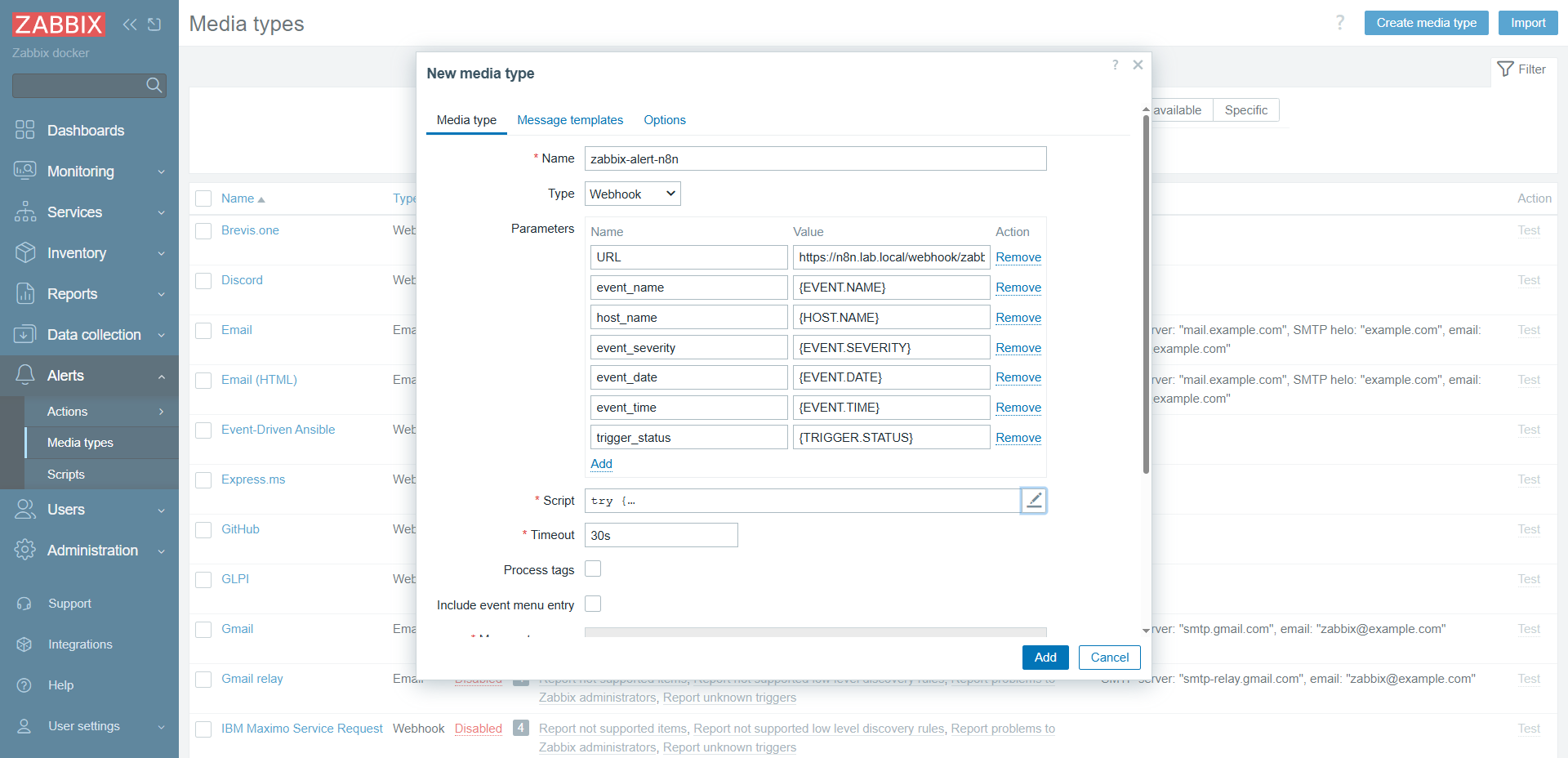The image size is (1568, 758).
Task: Select the Brevis.one row checkbox
Action: coord(203,231)
